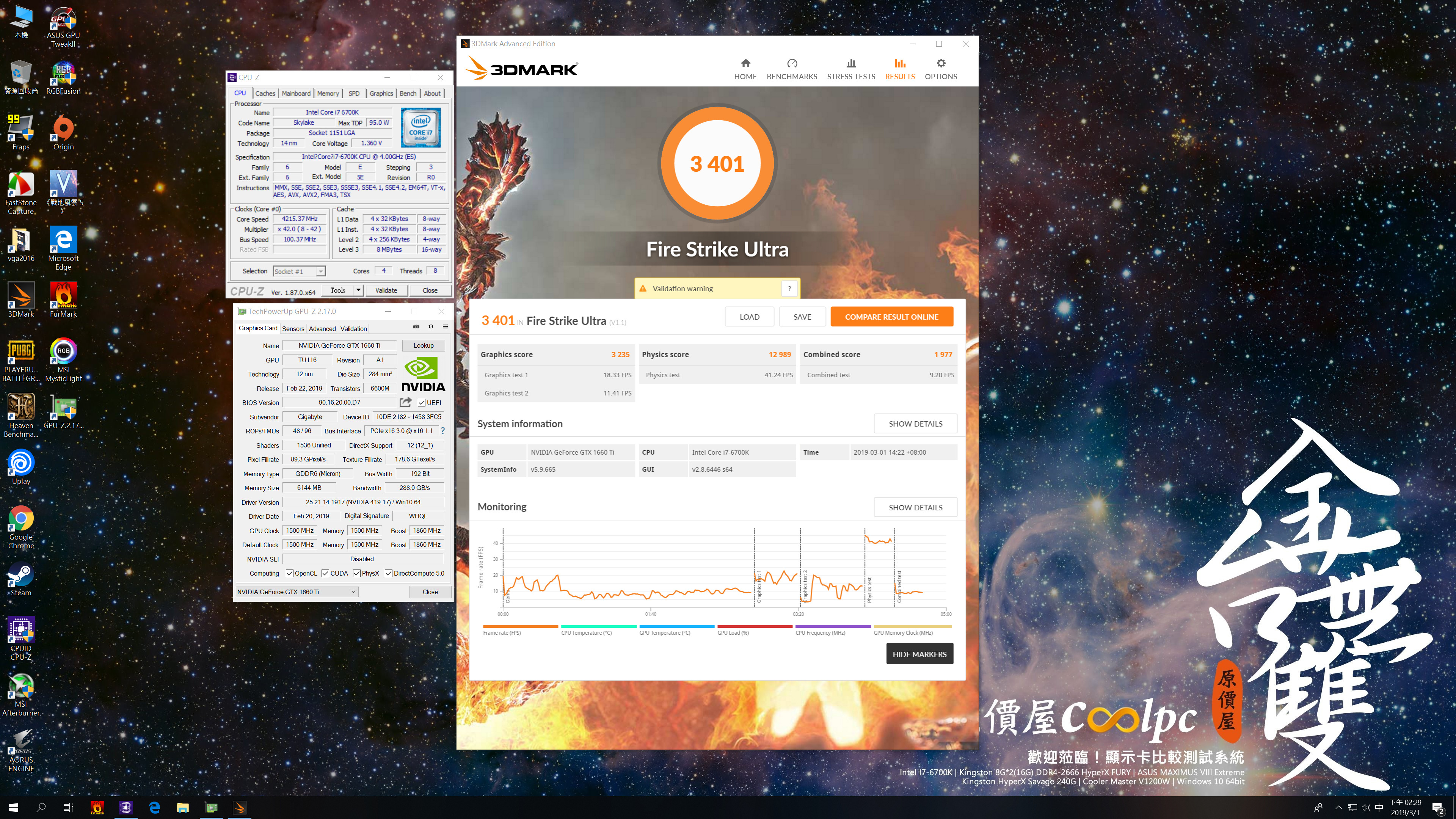The image size is (1456, 819).
Task: Click 3DMark SAVE result button
Action: pyautogui.click(x=802, y=317)
